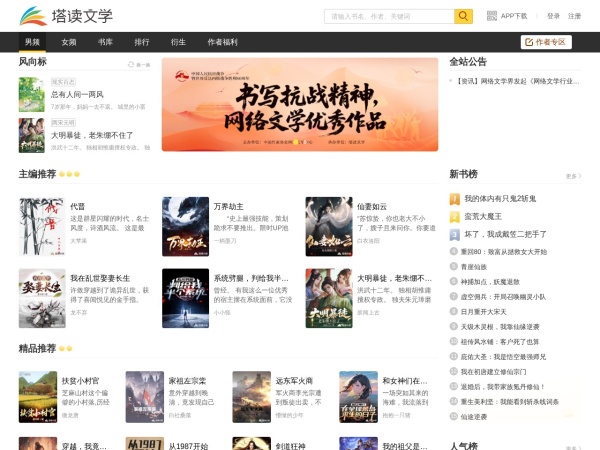Expand 更多 next to 新书榜

click(x=572, y=175)
